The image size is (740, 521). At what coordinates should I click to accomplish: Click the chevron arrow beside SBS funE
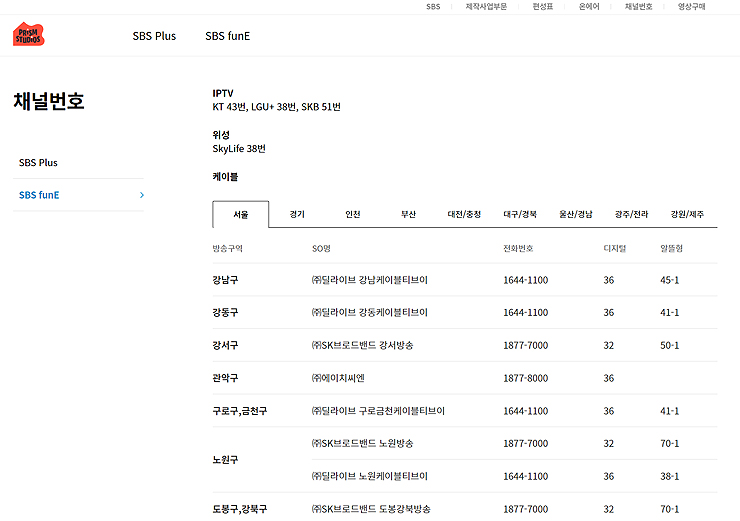(x=142, y=195)
